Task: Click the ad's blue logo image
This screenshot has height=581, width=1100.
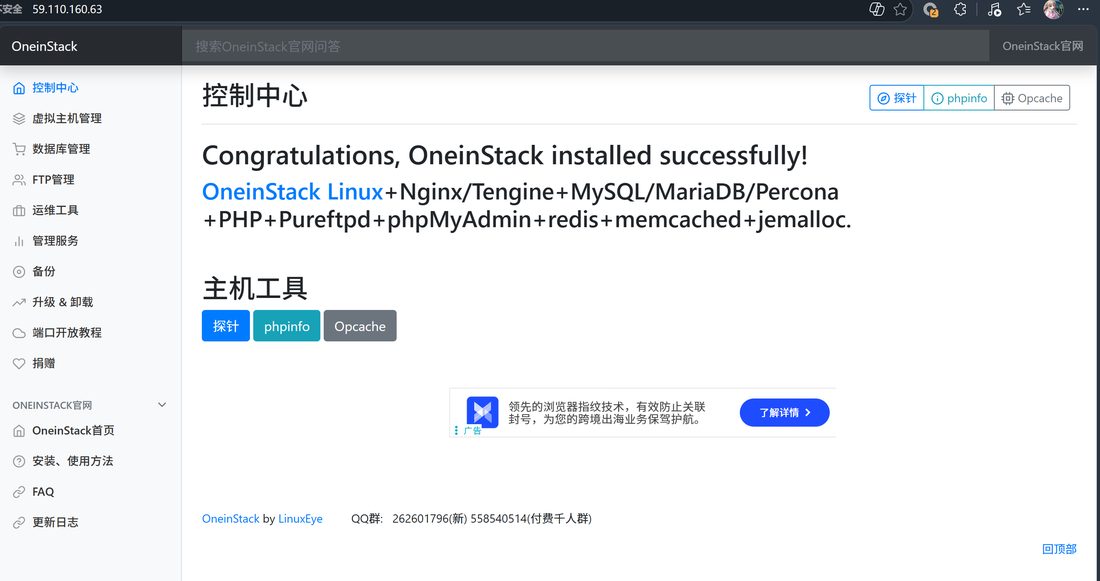Action: pyautogui.click(x=483, y=412)
